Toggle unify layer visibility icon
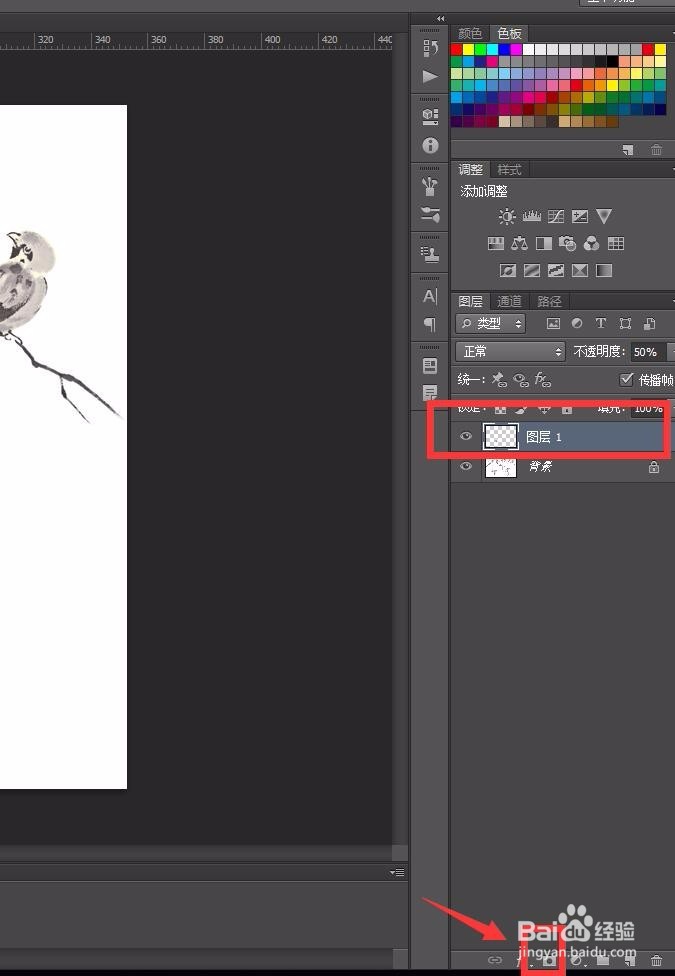675x976 pixels. (x=521, y=379)
